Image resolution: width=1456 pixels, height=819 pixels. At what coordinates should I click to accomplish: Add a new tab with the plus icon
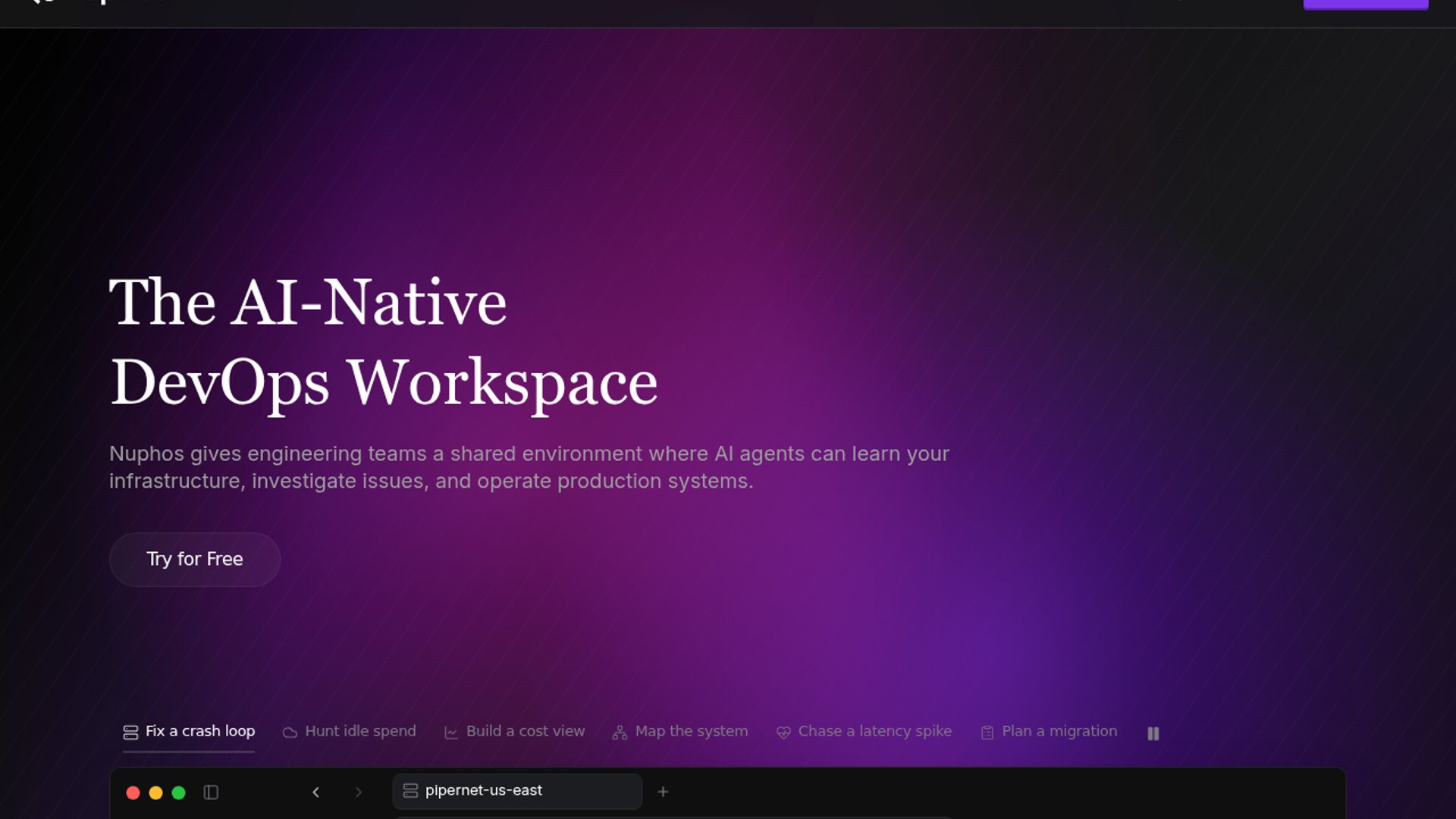663,792
